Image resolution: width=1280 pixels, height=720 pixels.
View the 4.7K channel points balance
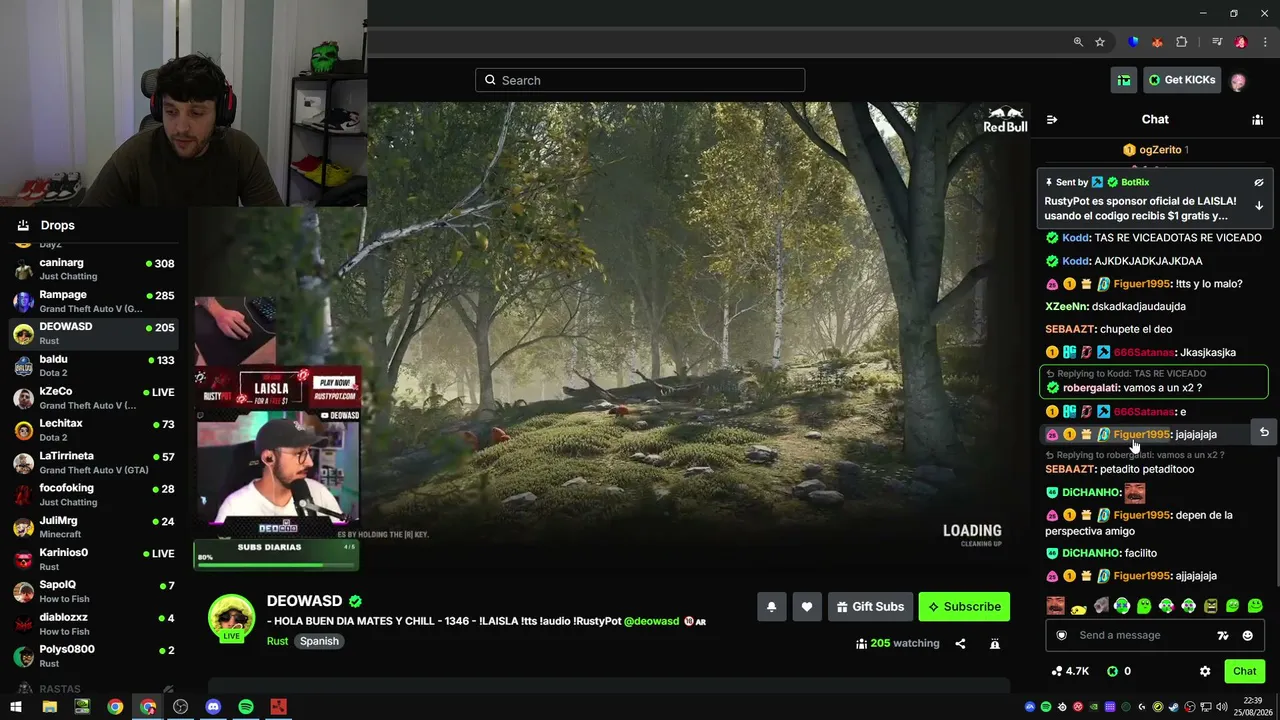(1070, 671)
